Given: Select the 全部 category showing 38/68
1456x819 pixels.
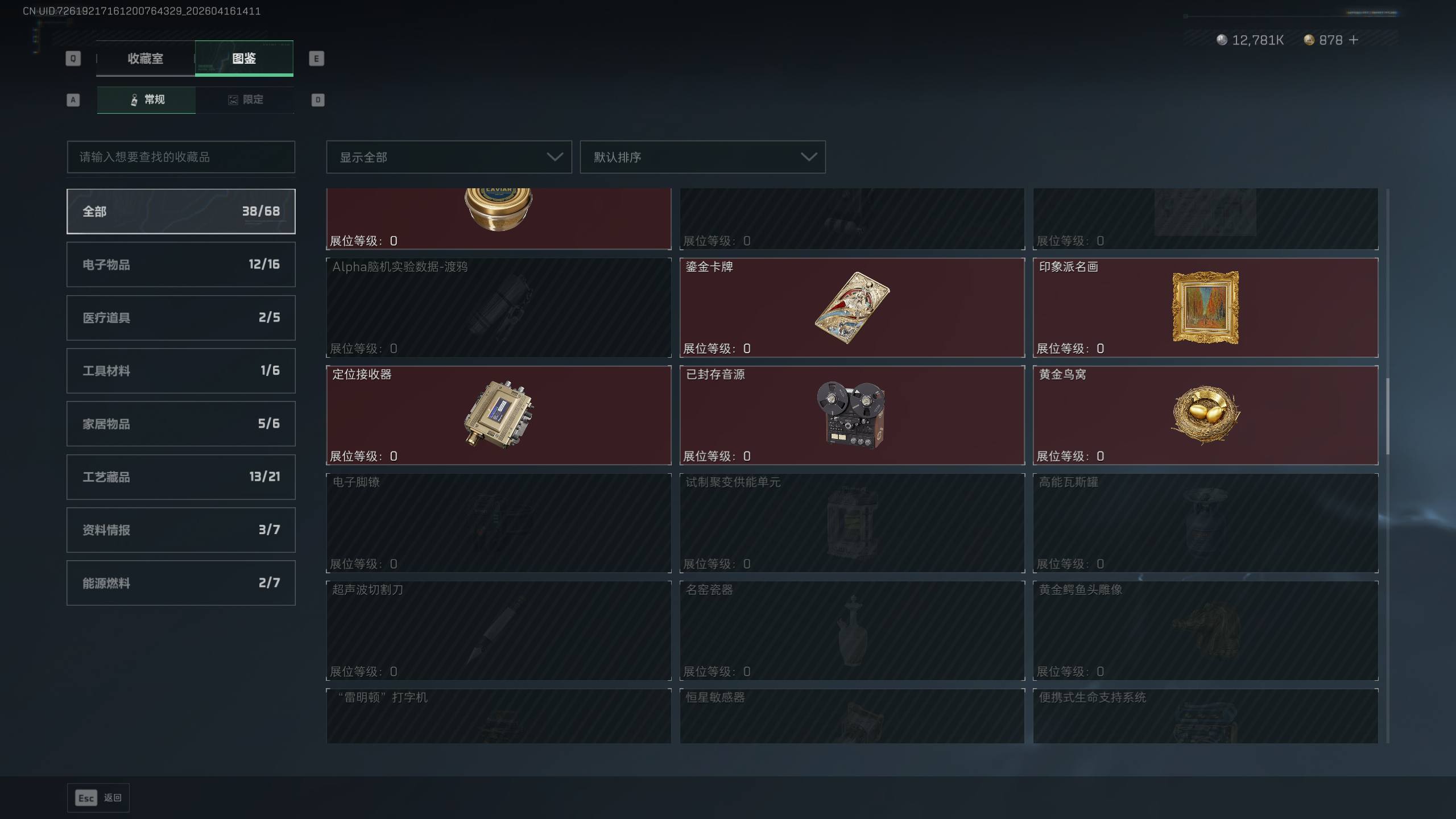Looking at the screenshot, I should [x=181, y=211].
